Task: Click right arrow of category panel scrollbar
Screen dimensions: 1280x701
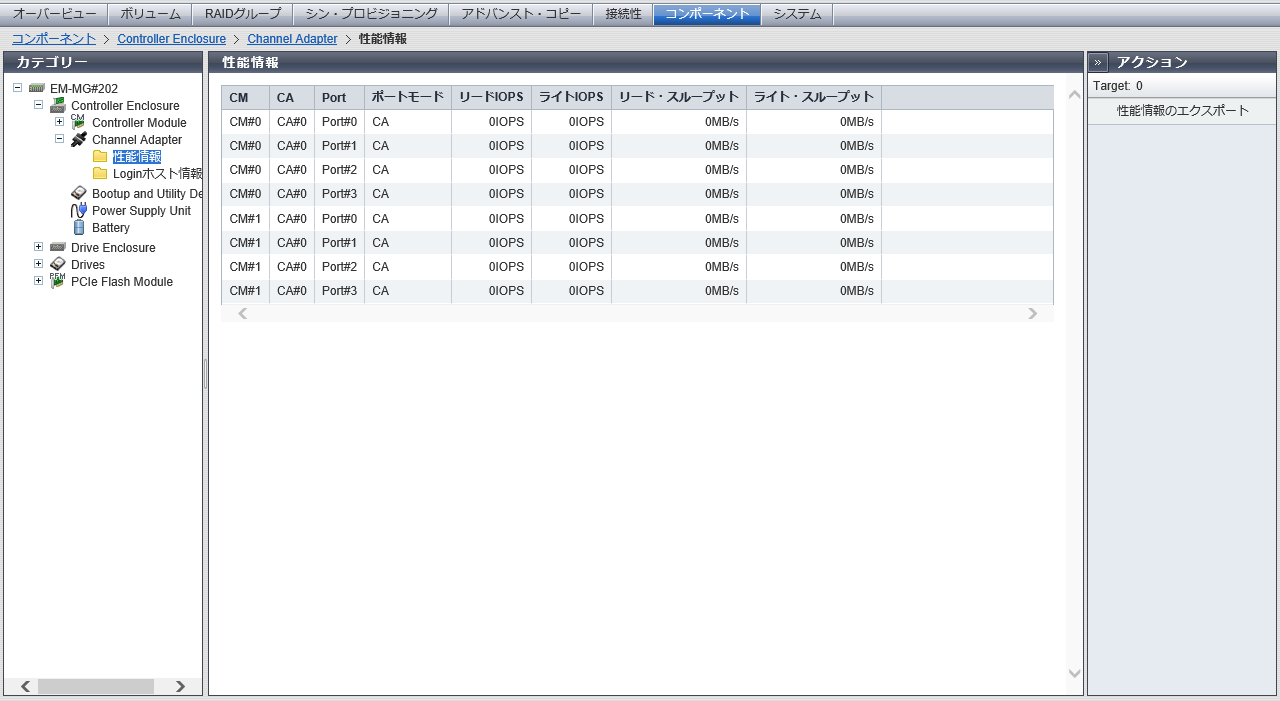Action: coord(180,686)
